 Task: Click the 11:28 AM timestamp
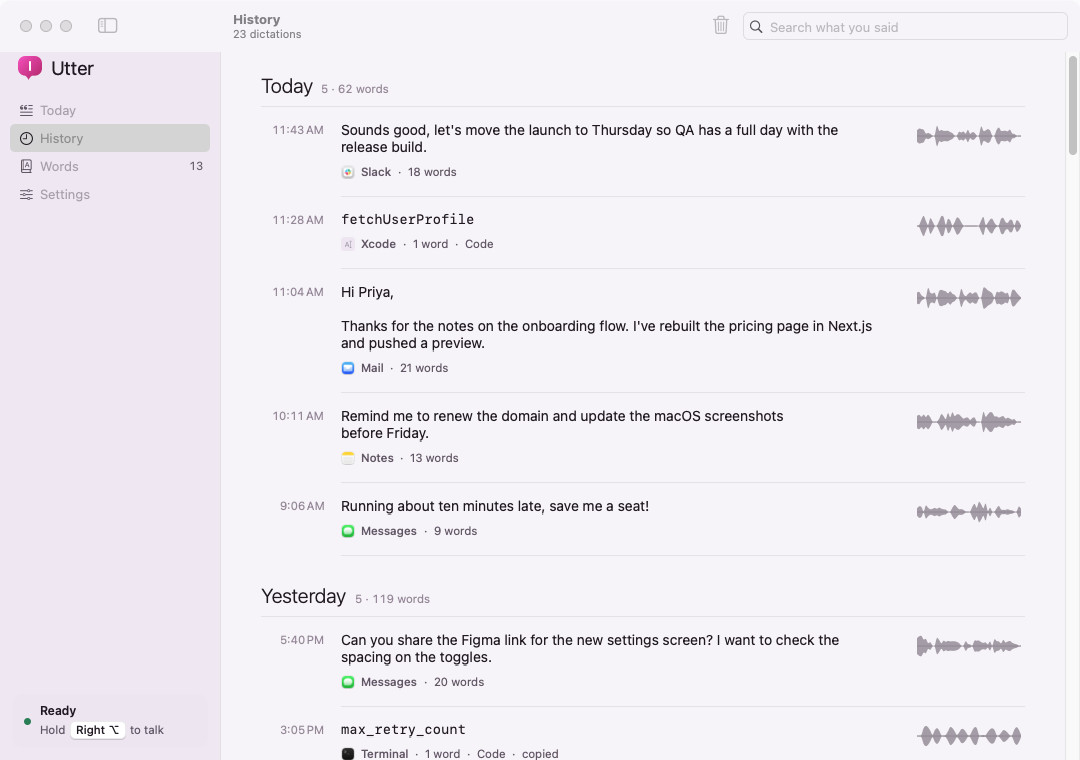[x=298, y=220]
